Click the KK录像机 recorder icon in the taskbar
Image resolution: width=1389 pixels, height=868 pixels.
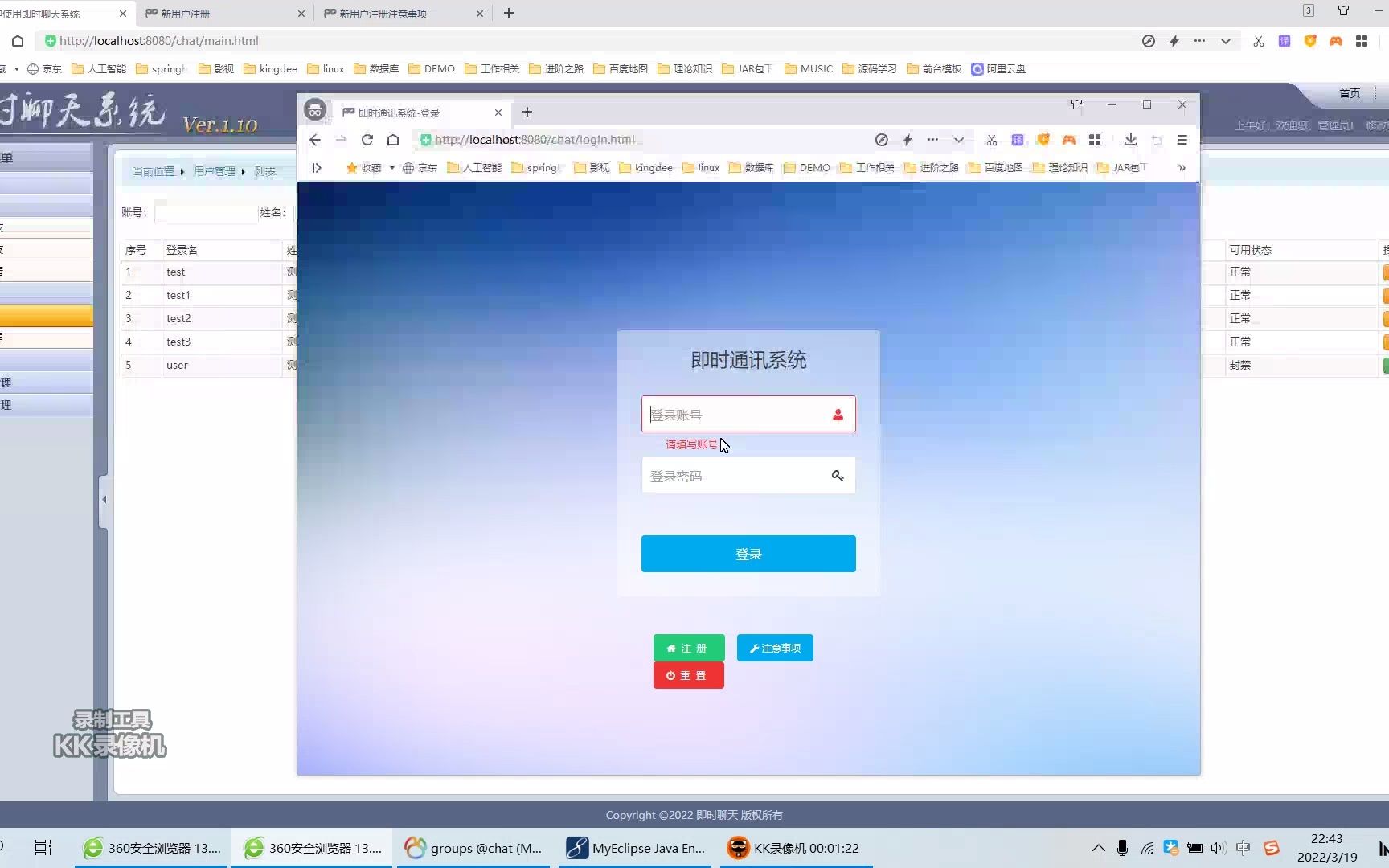click(x=736, y=848)
